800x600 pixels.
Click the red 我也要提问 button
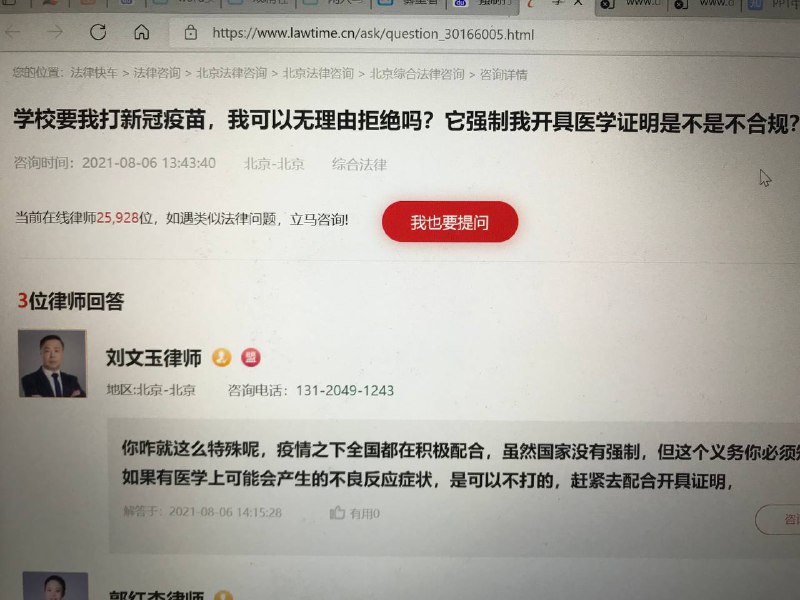point(449,222)
